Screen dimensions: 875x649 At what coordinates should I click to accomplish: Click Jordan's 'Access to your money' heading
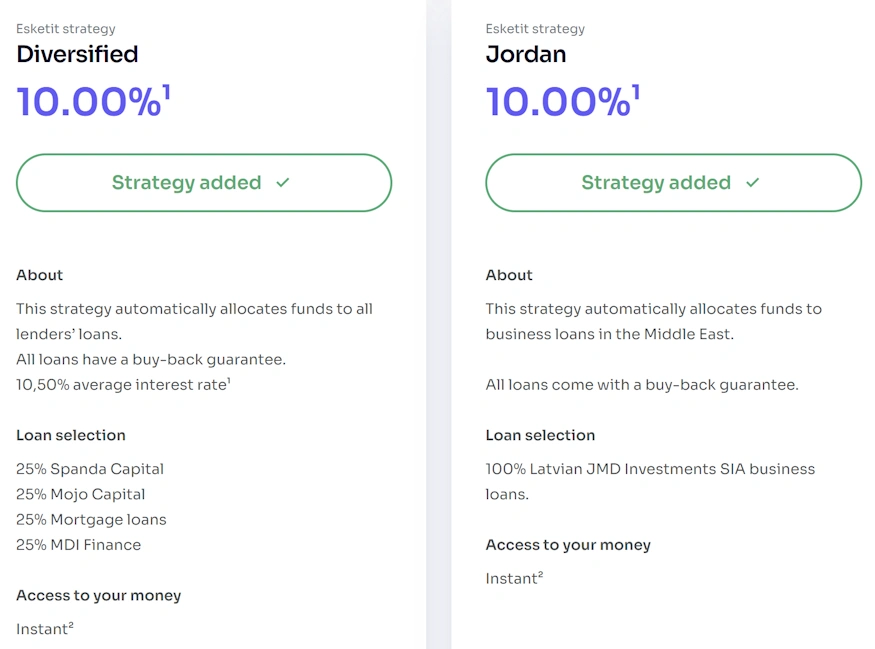[x=568, y=545]
